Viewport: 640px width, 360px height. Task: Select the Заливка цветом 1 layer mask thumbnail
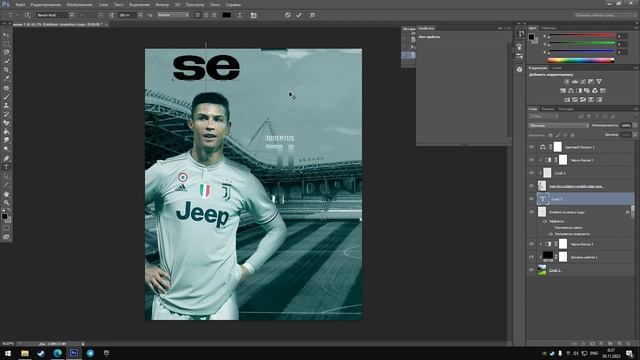(563, 257)
